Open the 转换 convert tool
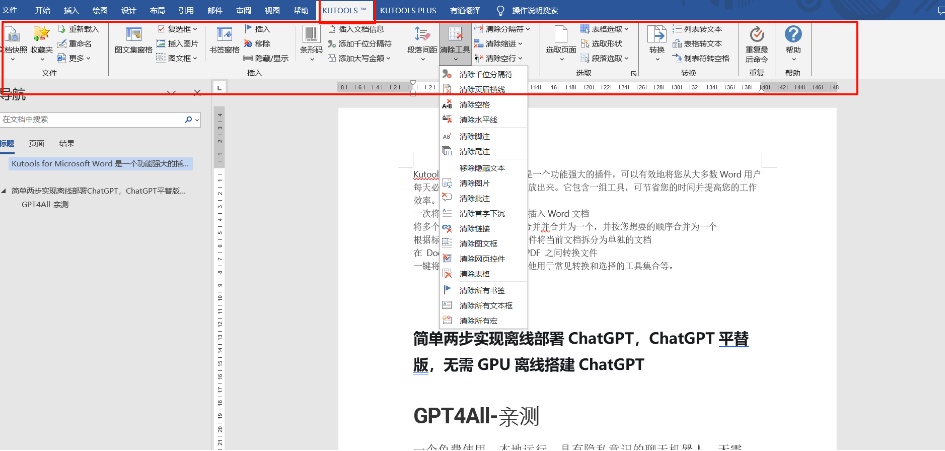Screen dimensions: 945x451 coord(656,42)
